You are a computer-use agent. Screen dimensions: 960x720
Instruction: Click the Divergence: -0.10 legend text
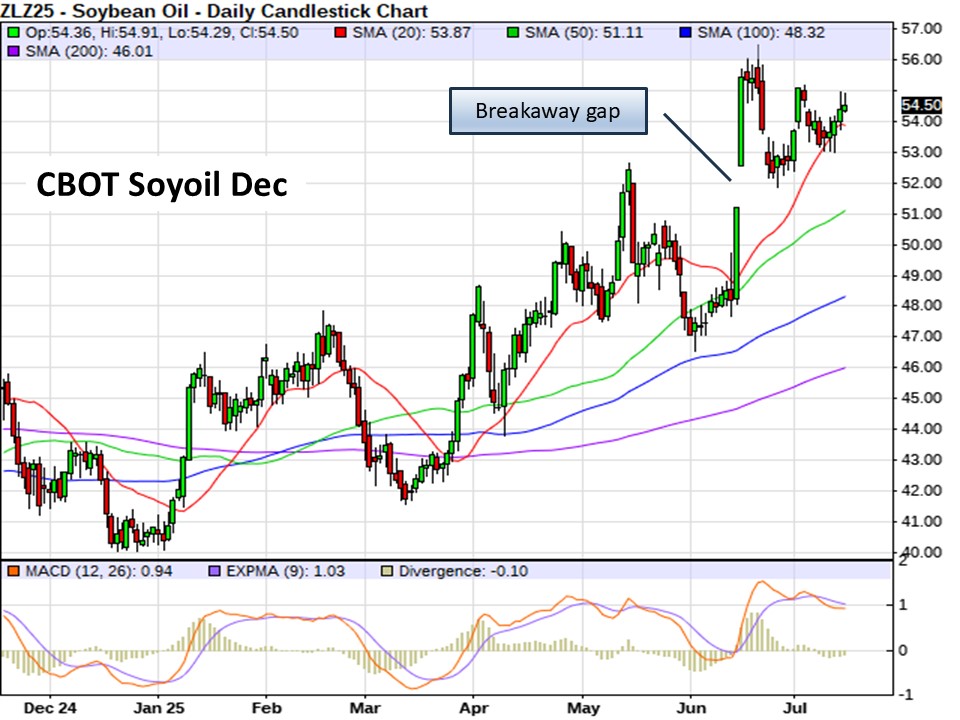click(463, 572)
